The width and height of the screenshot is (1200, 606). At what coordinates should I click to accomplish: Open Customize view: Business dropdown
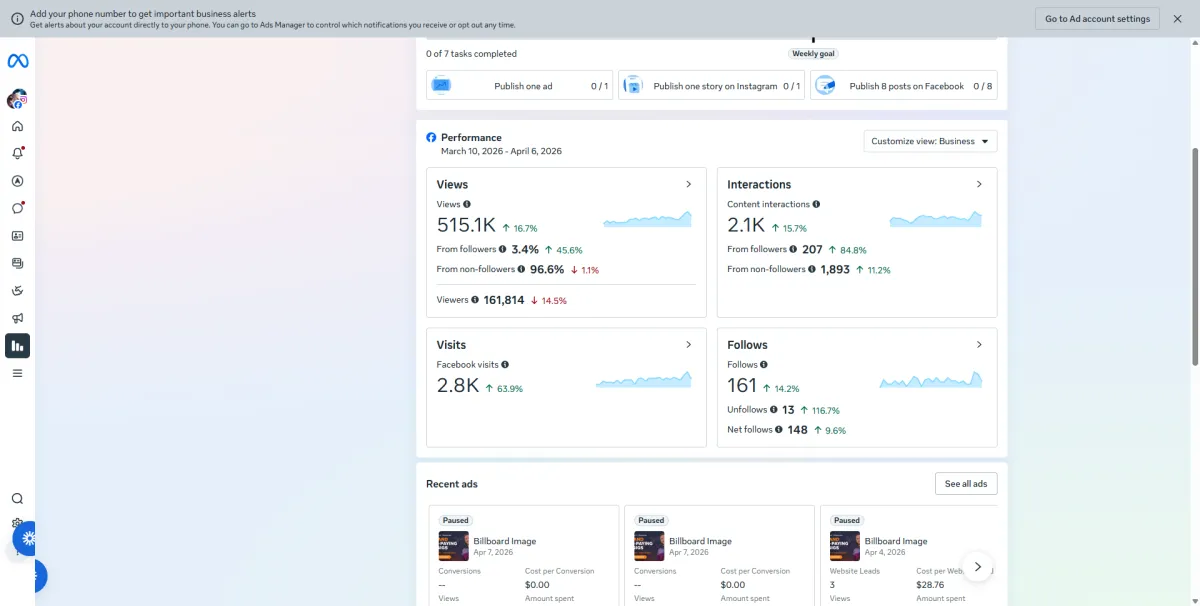[930, 141]
